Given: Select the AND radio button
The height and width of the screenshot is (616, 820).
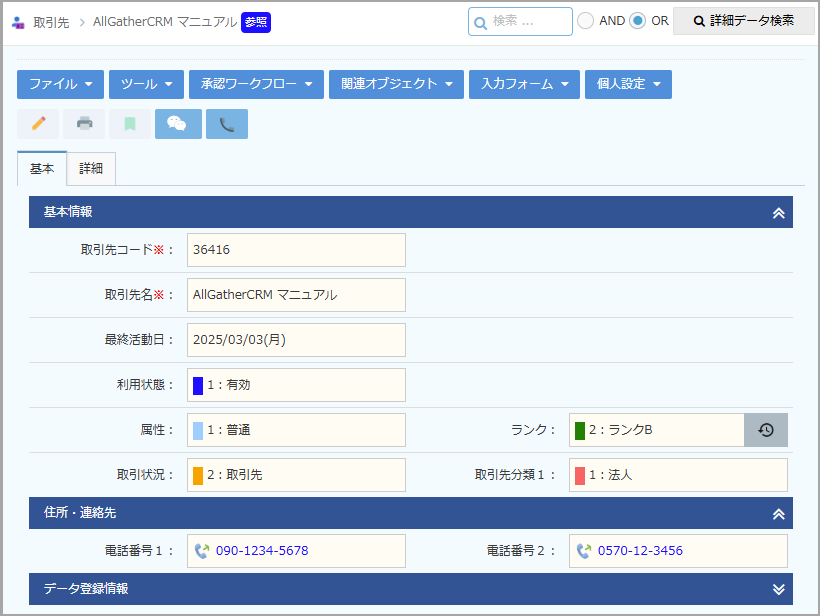Looking at the screenshot, I should (585, 21).
